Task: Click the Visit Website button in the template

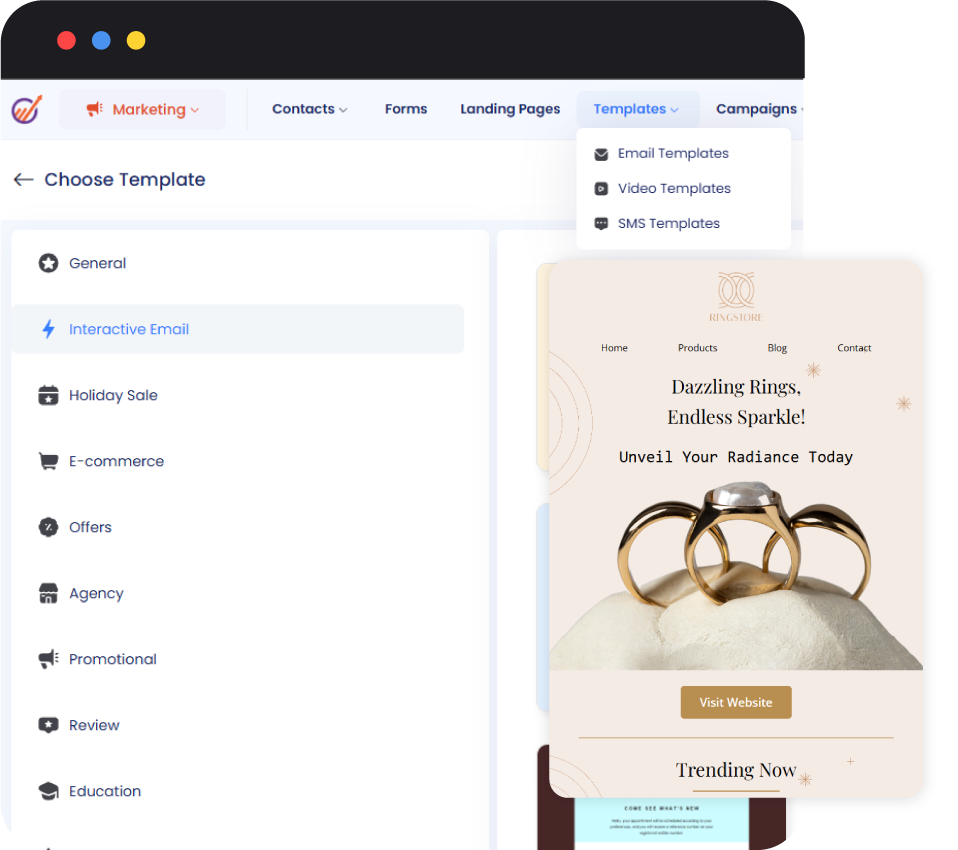Action: pos(736,702)
